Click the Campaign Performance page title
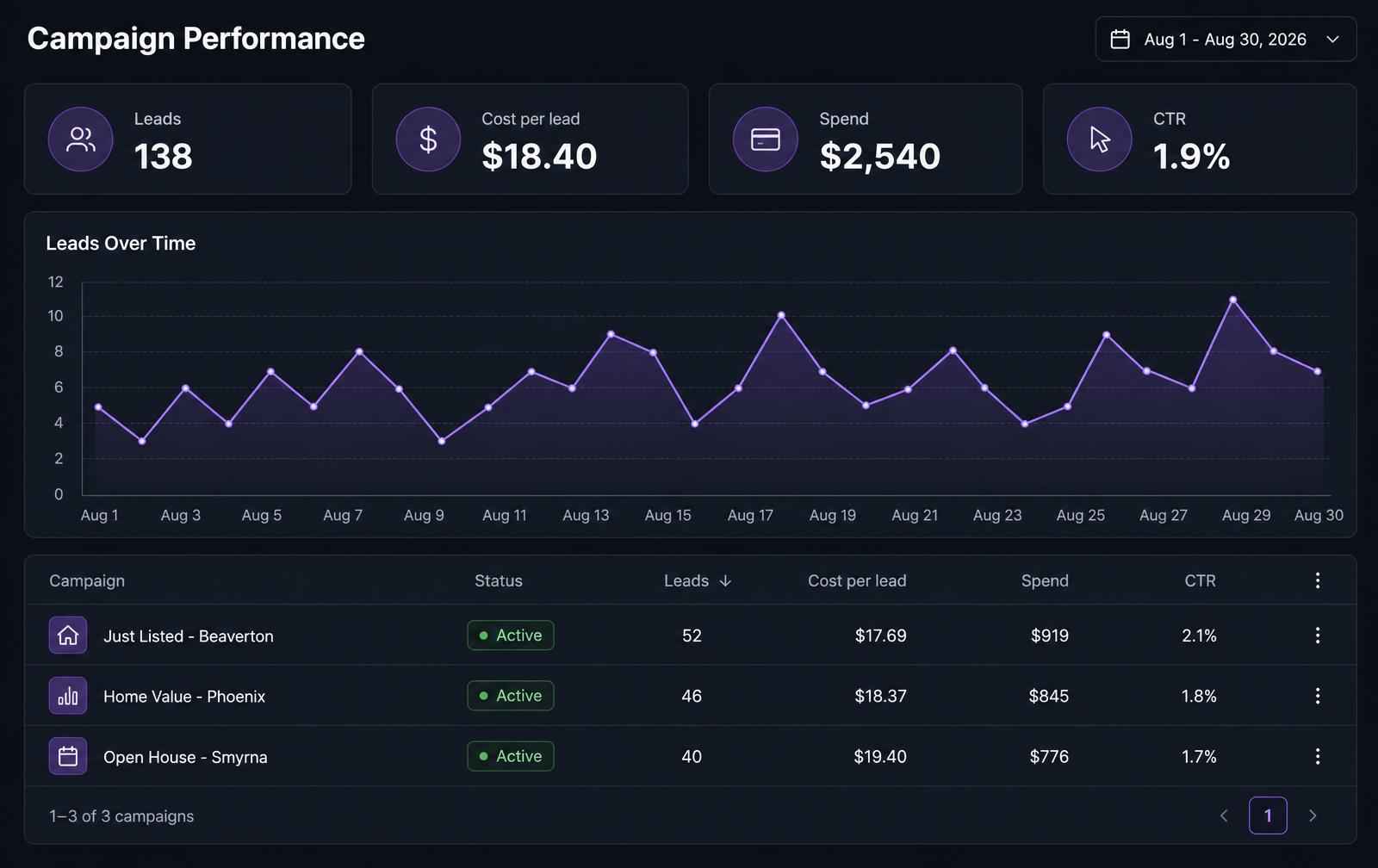 pos(196,39)
